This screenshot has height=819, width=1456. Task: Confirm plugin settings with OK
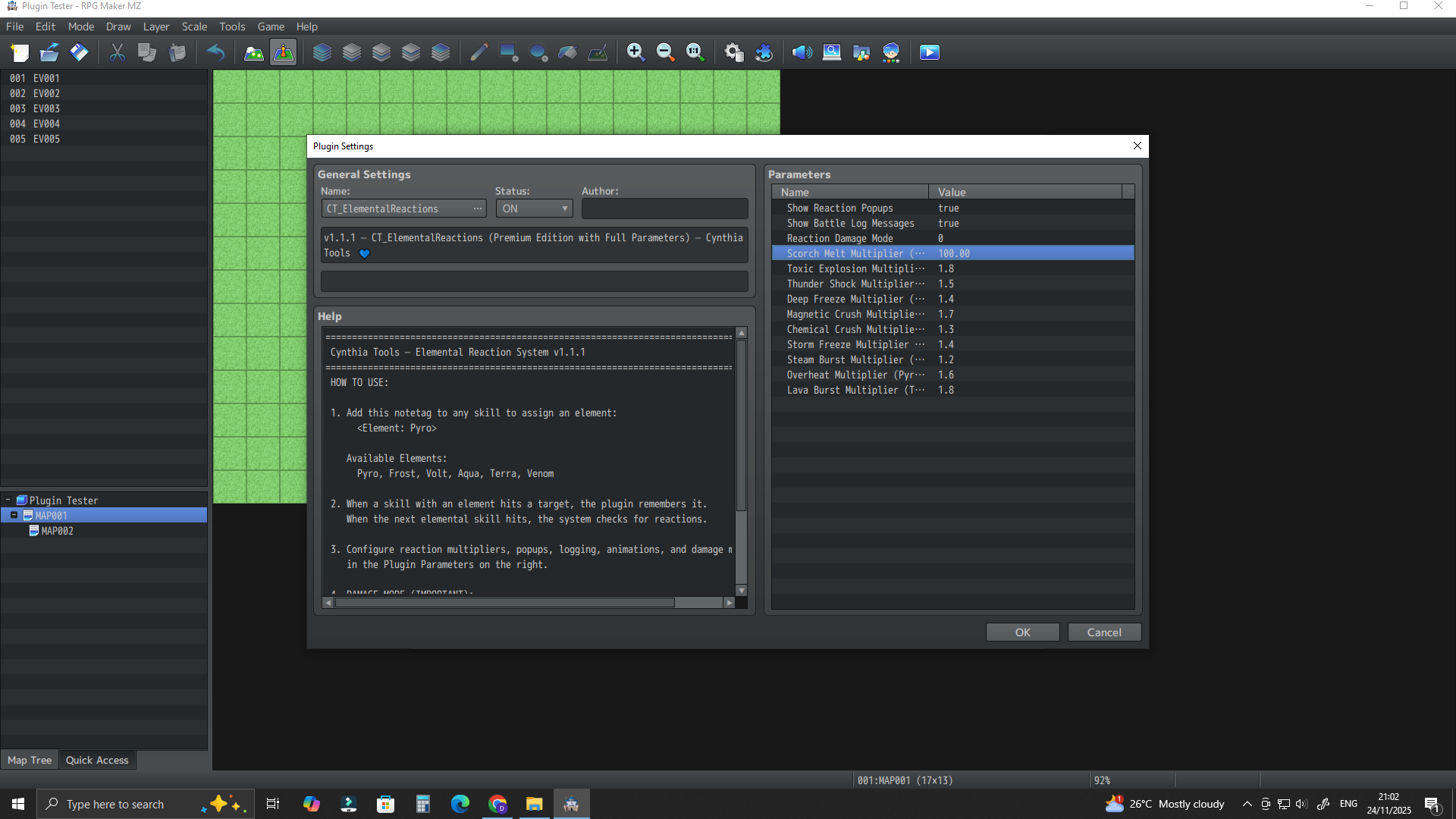point(1022,632)
